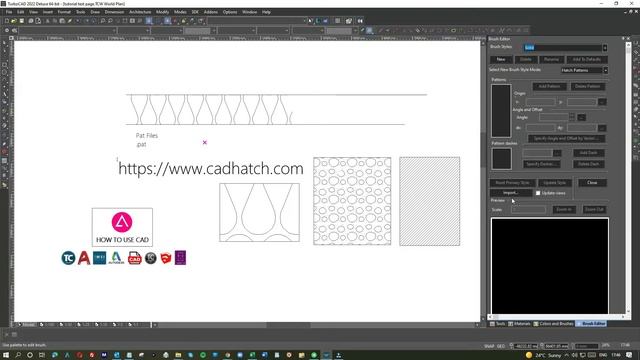Toggle SNAP in the status bar
Viewport: 640px width, 360px height.
pyautogui.click(x=489, y=346)
